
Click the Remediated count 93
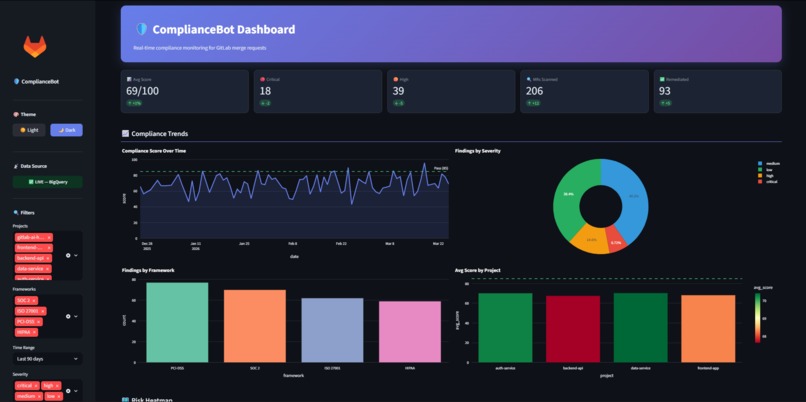pyautogui.click(x=665, y=92)
